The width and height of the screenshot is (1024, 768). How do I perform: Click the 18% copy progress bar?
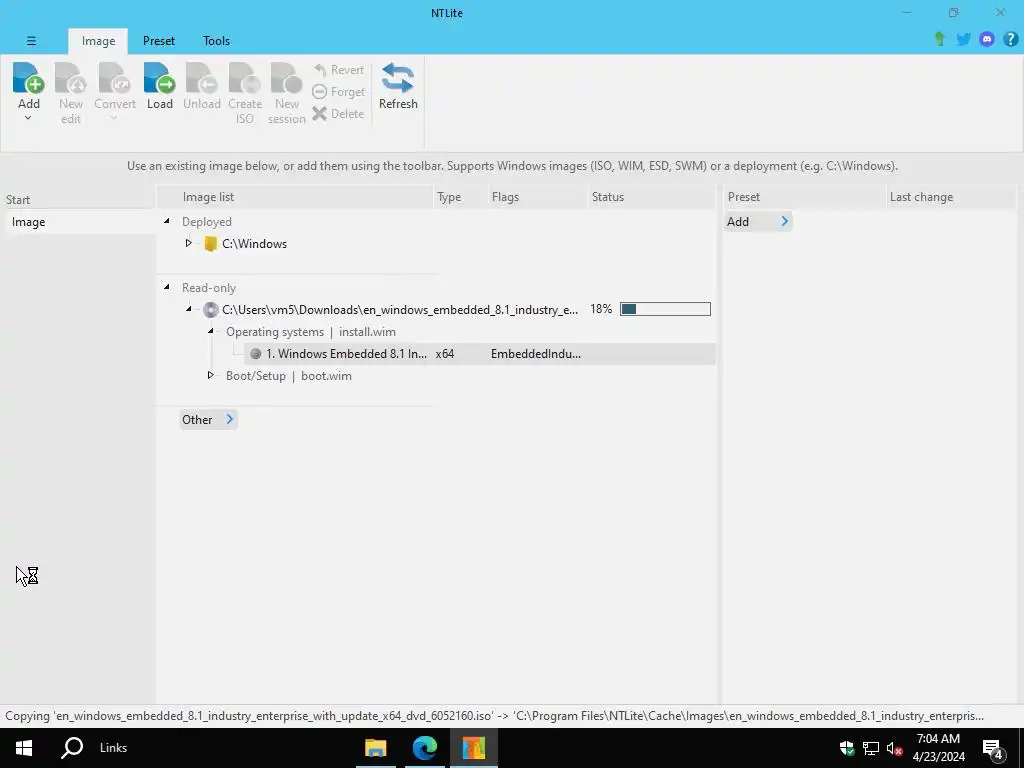tap(665, 309)
